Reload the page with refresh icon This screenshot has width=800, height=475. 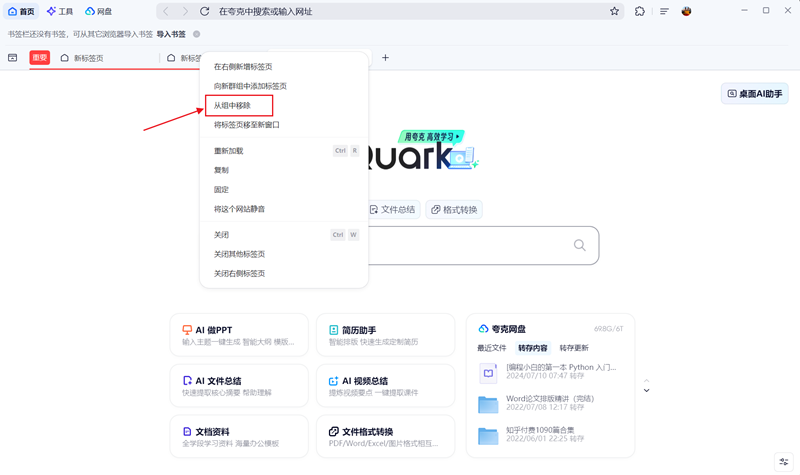205,11
